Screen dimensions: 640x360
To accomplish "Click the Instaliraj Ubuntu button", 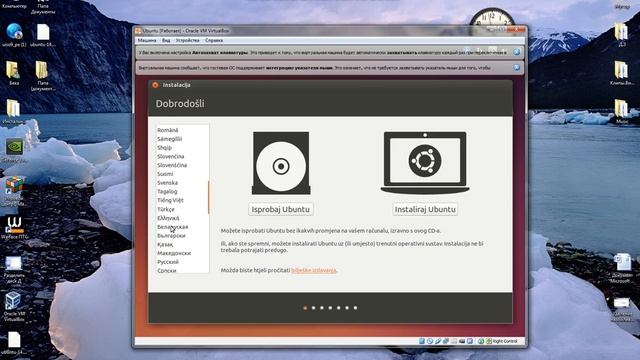I will pyautogui.click(x=425, y=209).
